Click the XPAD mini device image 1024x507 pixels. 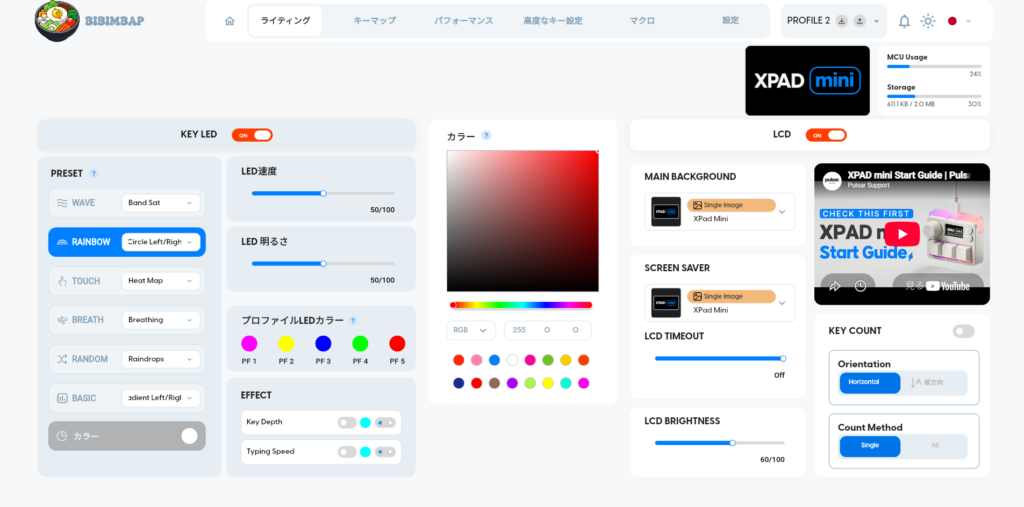point(807,80)
